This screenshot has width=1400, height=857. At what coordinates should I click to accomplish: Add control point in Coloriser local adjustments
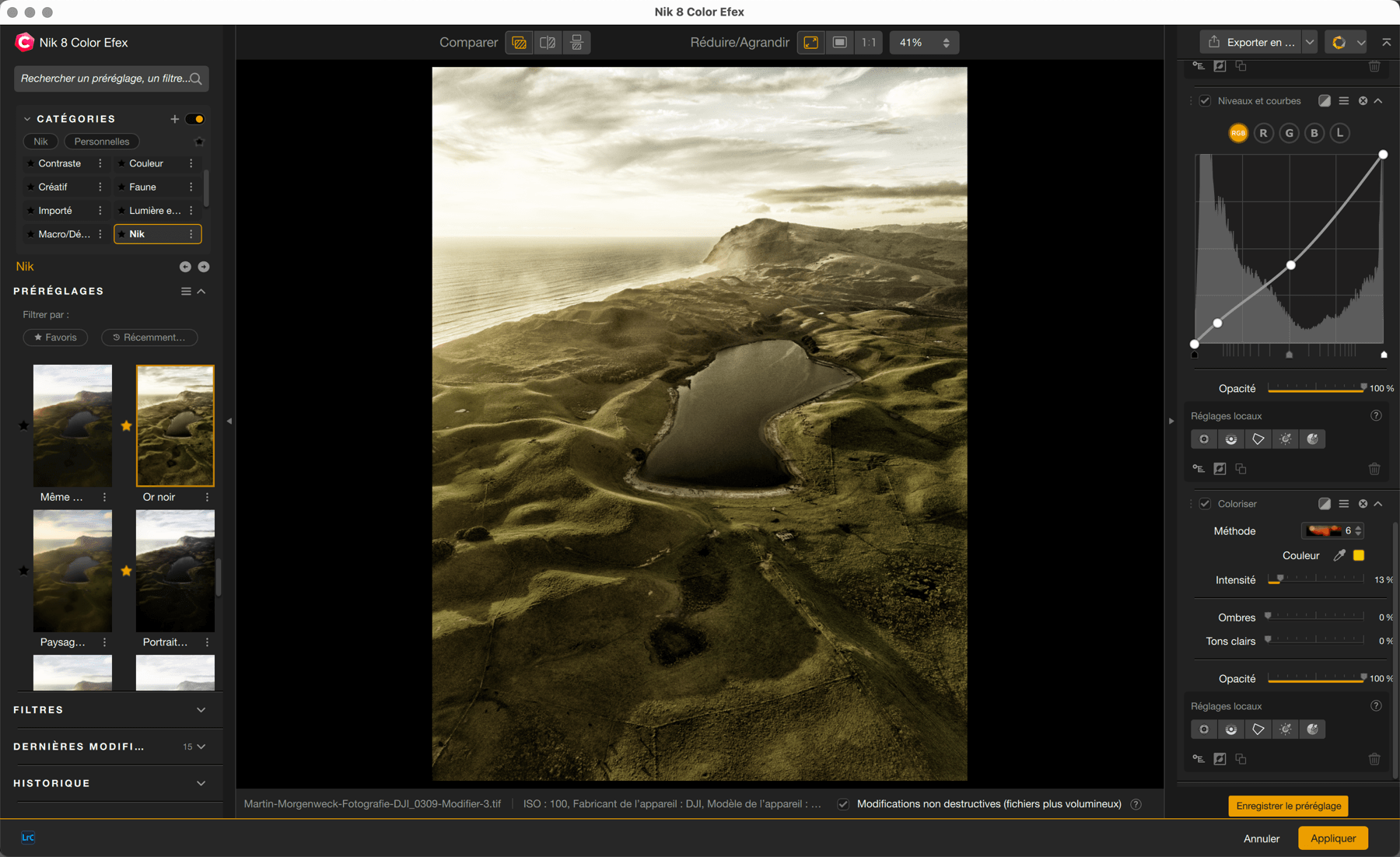pos(1204,729)
